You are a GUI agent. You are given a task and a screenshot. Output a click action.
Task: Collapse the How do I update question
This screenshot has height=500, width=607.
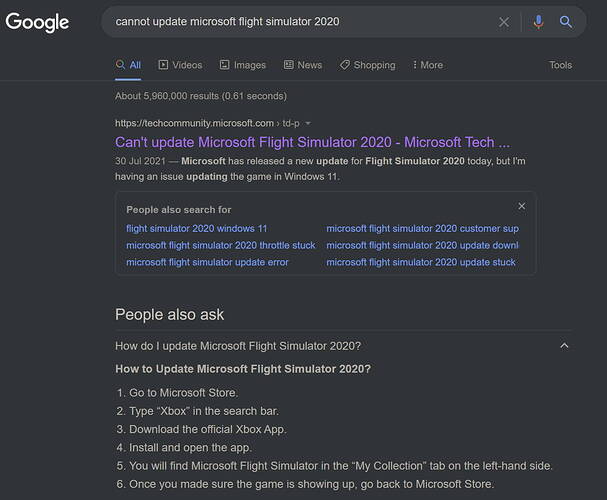[x=564, y=346]
